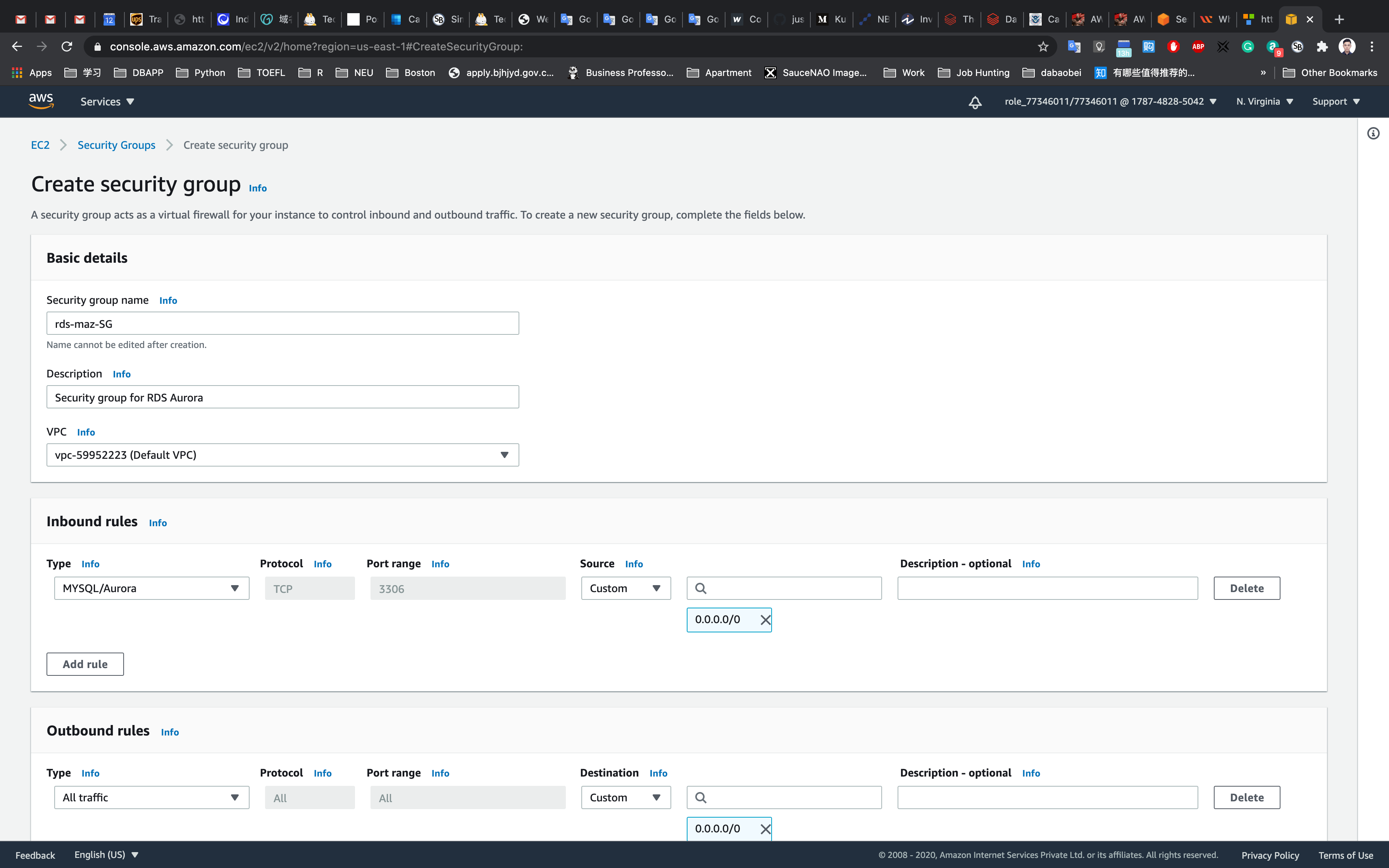Open inbound Source Custom dropdown
Image resolution: width=1389 pixels, height=868 pixels.
coord(626,589)
